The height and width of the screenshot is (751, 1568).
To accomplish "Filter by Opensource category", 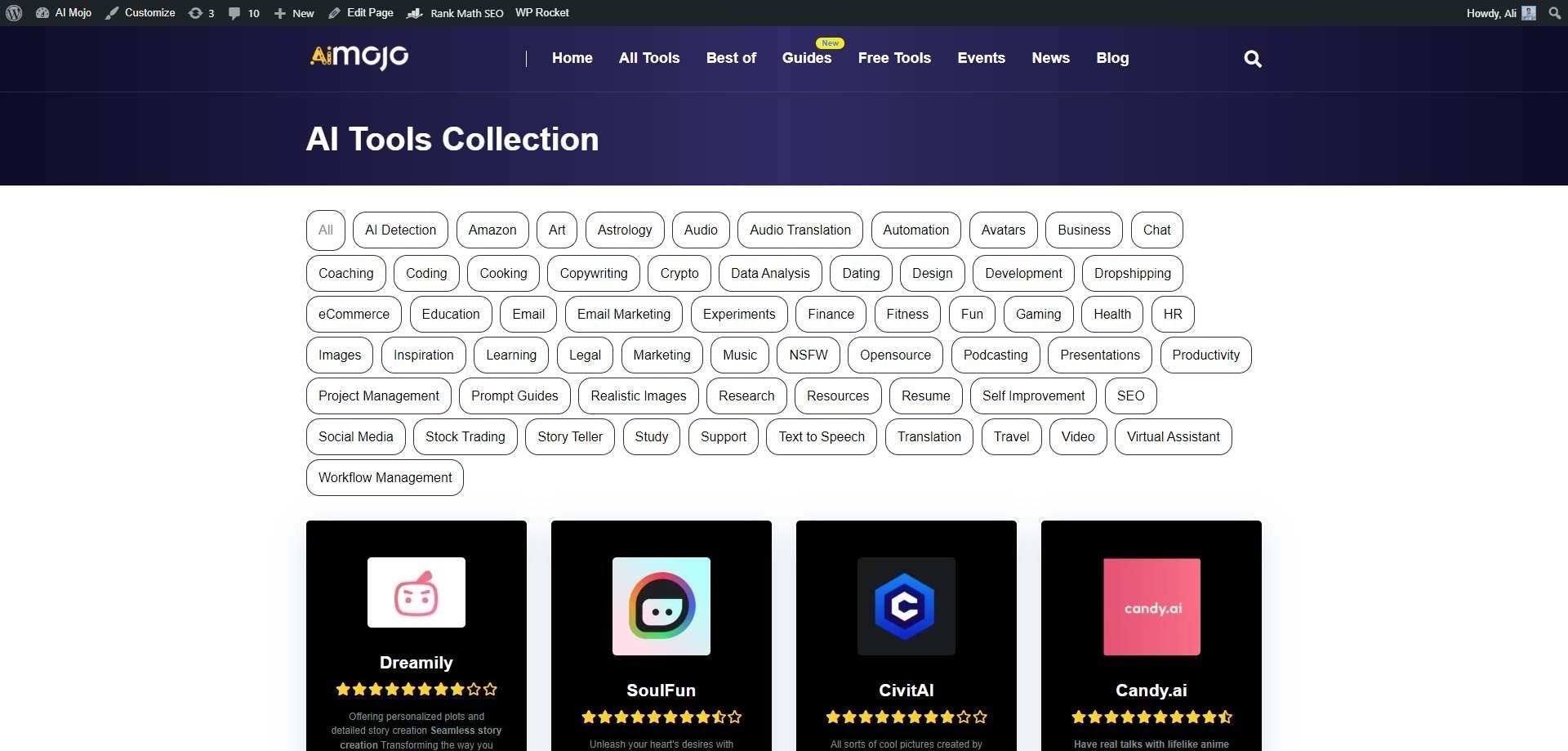I will point(895,355).
